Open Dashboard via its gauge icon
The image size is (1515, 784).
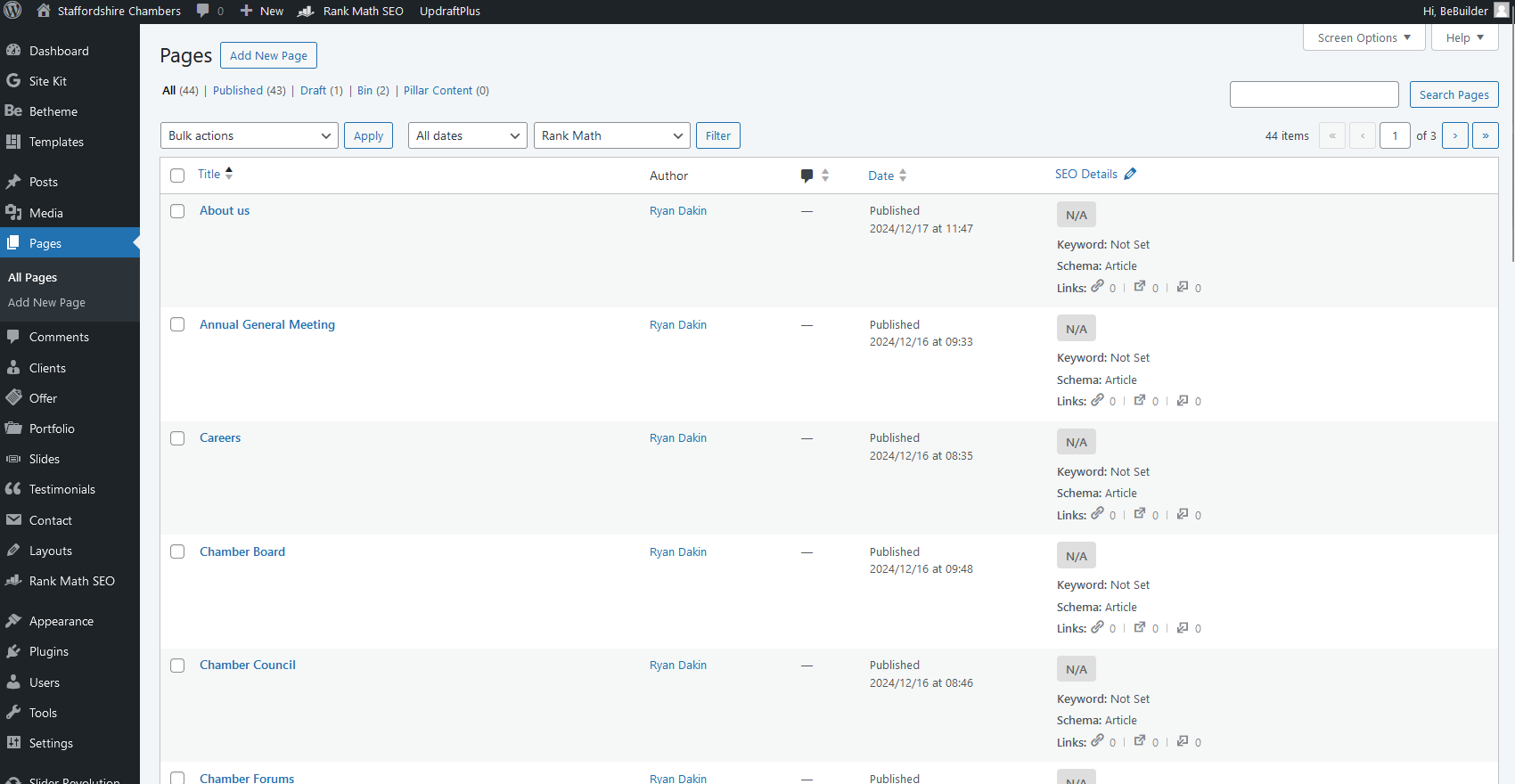13,51
